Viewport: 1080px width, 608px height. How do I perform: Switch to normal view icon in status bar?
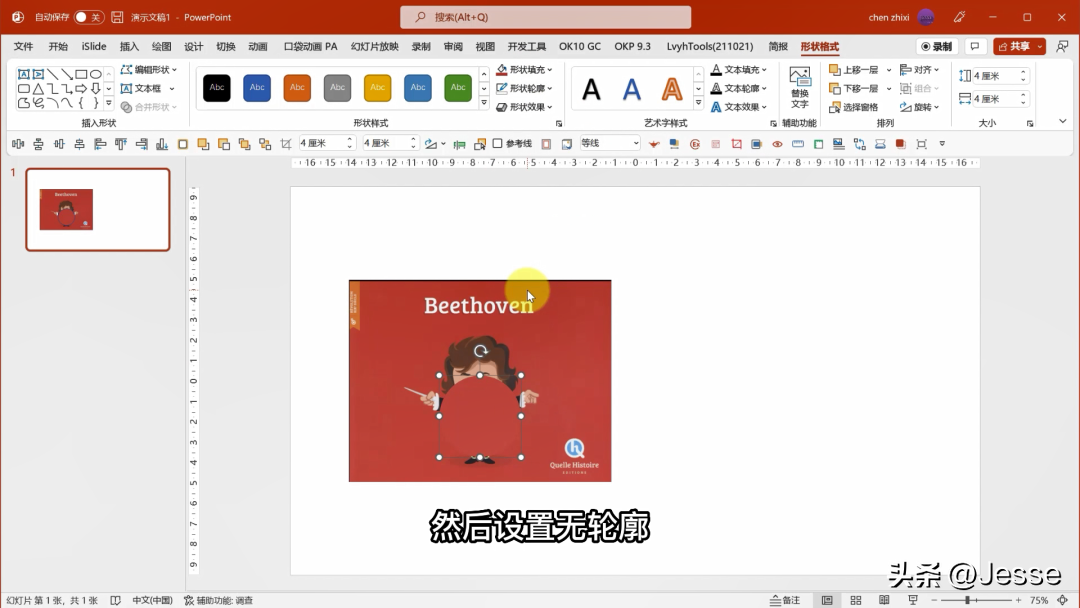coord(827,600)
